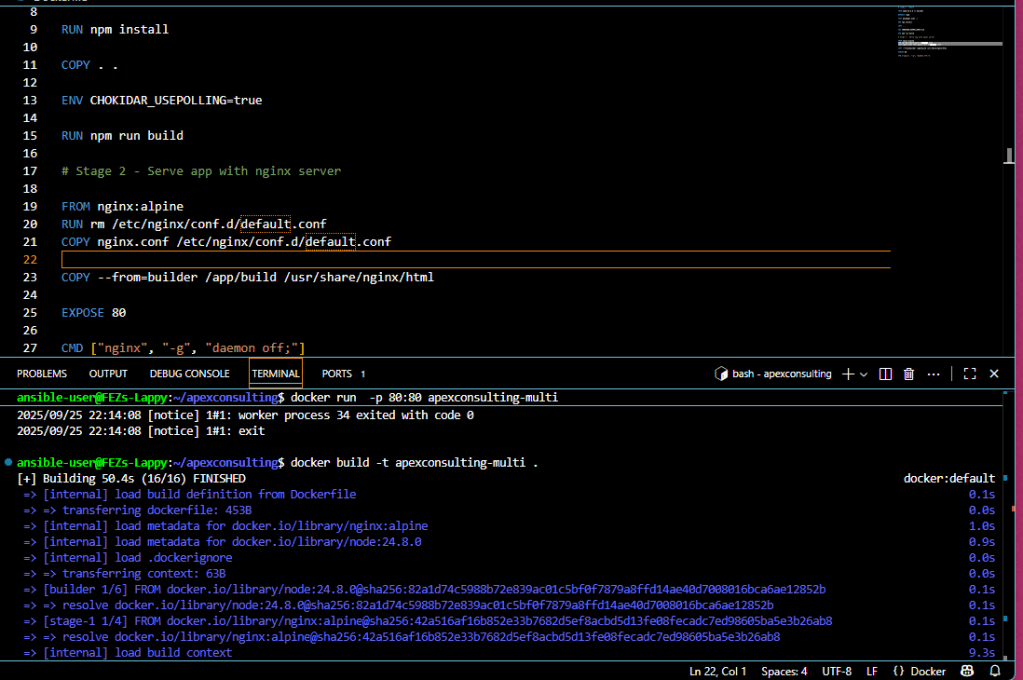Close the terminal panel with X
The width and height of the screenshot is (1023, 680).
[x=994, y=374]
